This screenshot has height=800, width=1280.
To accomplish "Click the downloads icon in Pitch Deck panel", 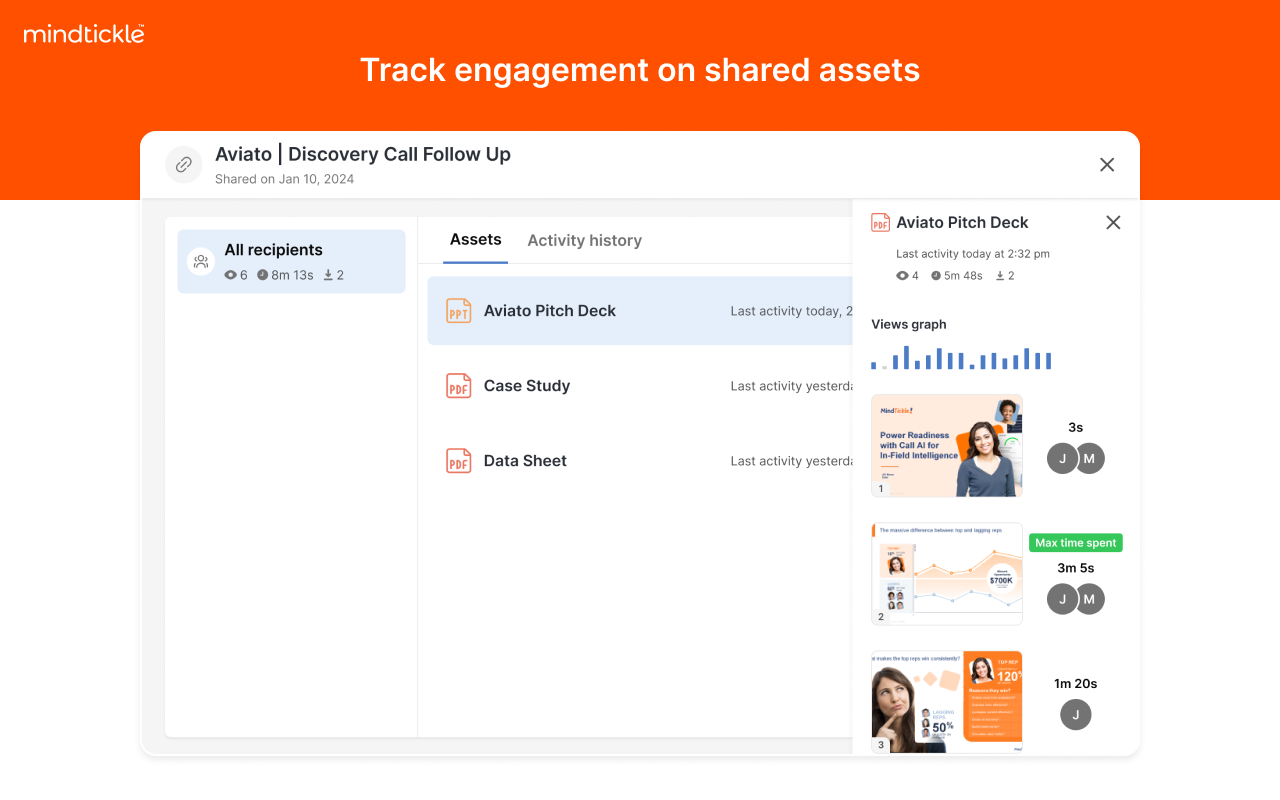I will click(1000, 276).
